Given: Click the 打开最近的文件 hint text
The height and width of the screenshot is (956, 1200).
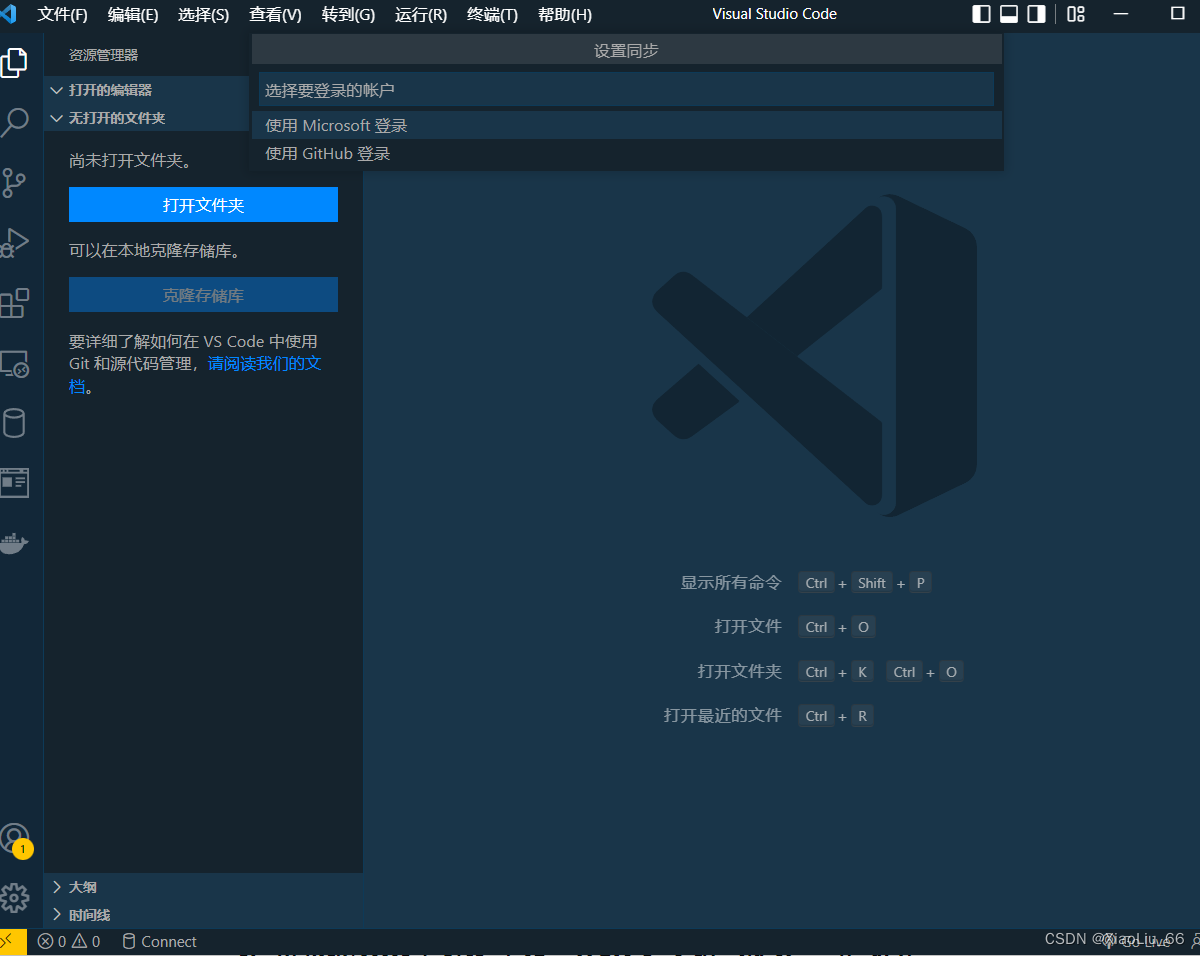Looking at the screenshot, I should pyautogui.click(x=723, y=715).
